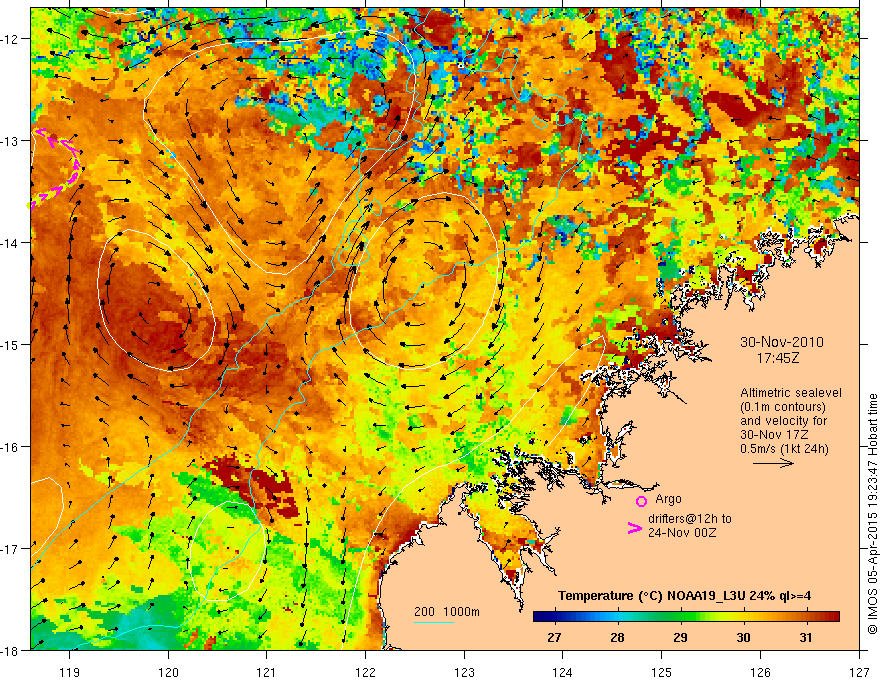Click the longitude label 123
Image resolution: width=880 pixels, height=680 pixels.
[464, 672]
